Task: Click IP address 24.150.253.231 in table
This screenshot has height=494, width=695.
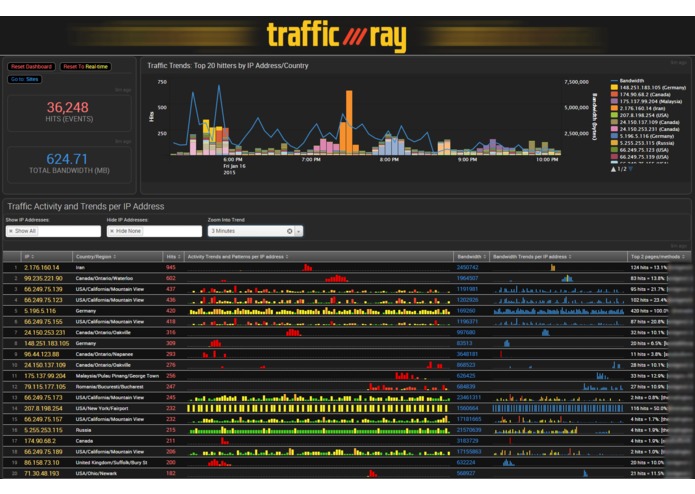Action: point(45,333)
